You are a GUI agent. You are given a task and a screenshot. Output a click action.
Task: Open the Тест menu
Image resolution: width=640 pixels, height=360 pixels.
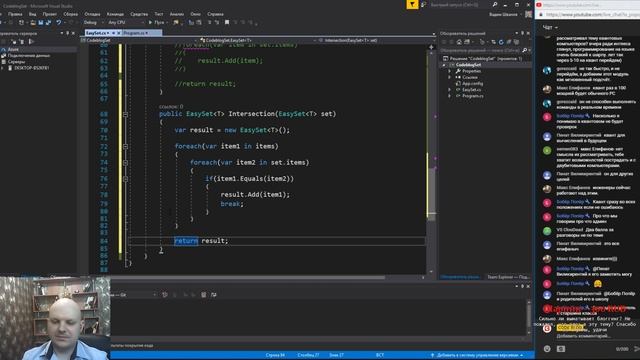pos(159,14)
